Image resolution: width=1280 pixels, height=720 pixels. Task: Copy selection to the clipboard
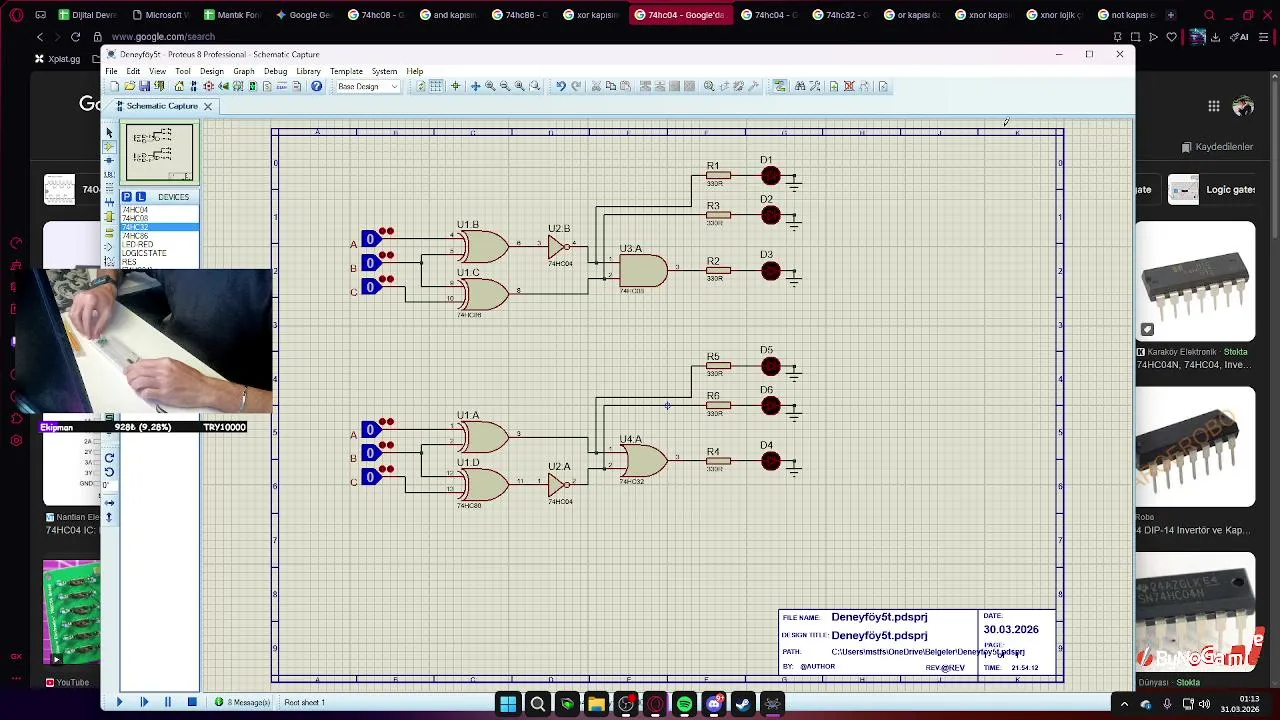click(611, 86)
